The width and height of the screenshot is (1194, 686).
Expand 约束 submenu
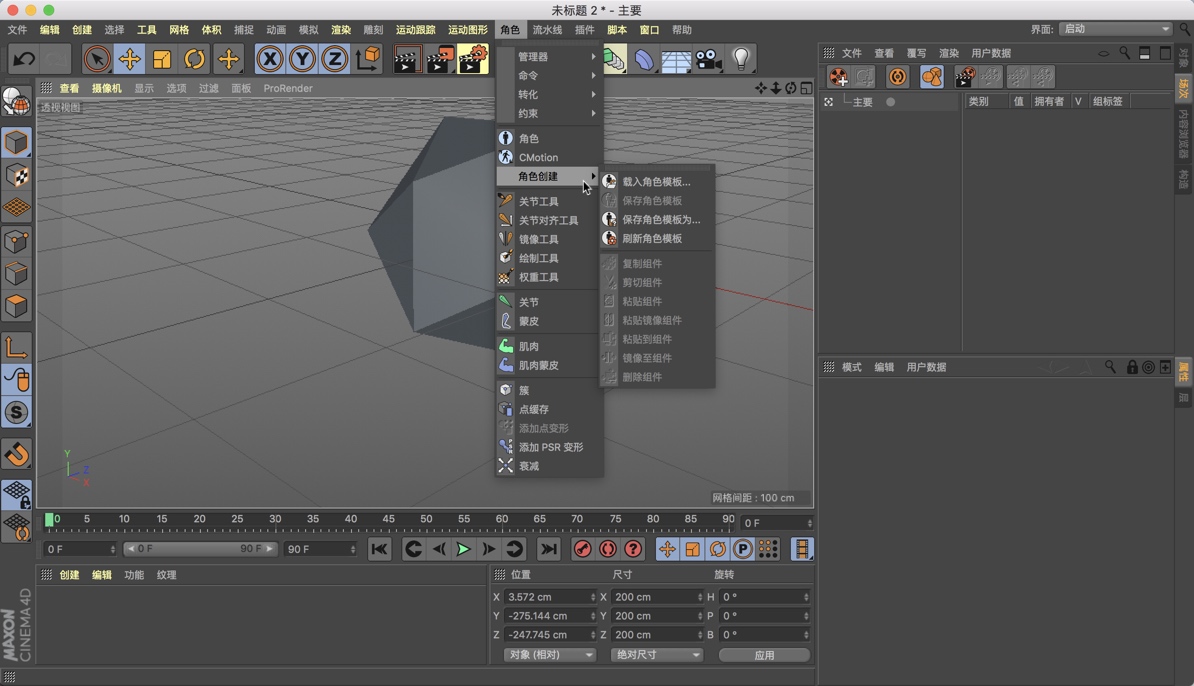pos(549,113)
